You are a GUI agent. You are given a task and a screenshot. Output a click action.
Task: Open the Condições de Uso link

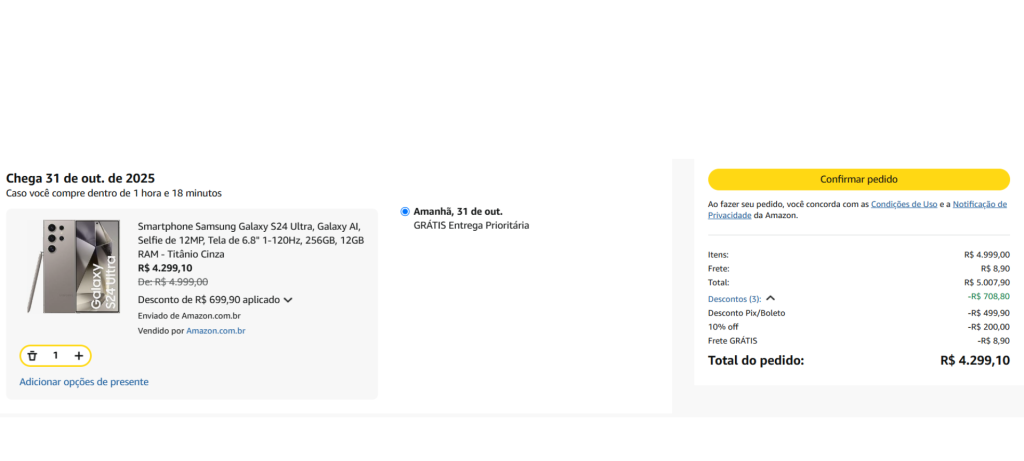coord(904,204)
